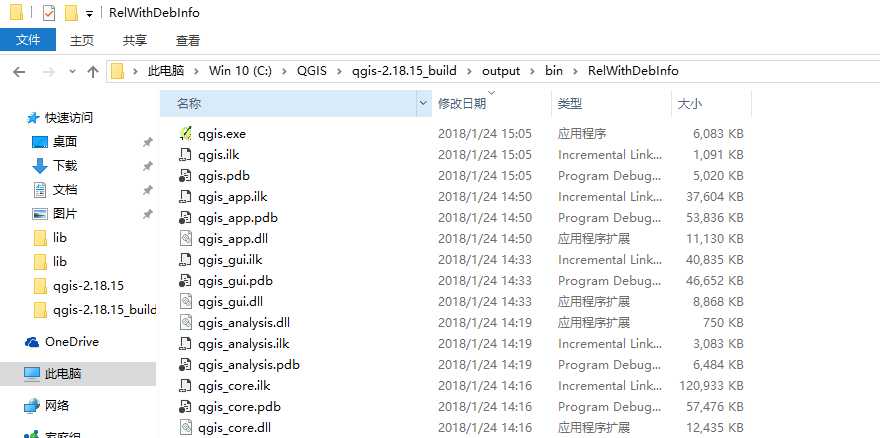Select the file name qgis_core.dll
Viewport: 880px width, 438px height.
235,428
